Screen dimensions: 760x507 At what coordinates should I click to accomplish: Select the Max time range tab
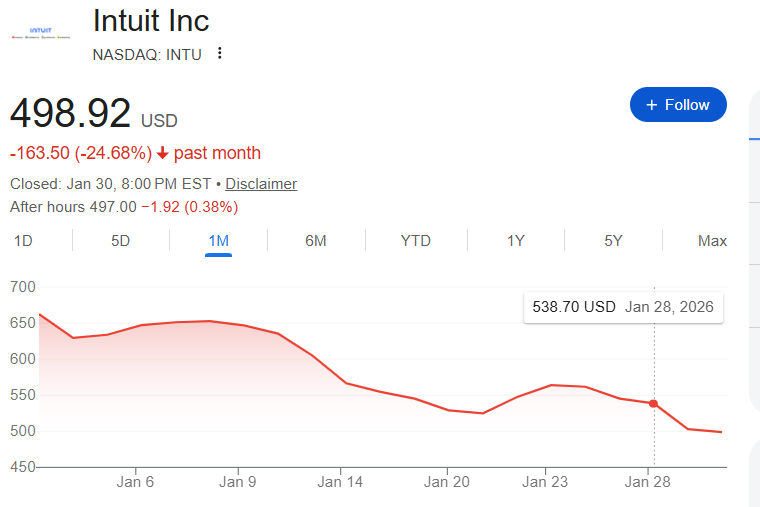click(712, 241)
